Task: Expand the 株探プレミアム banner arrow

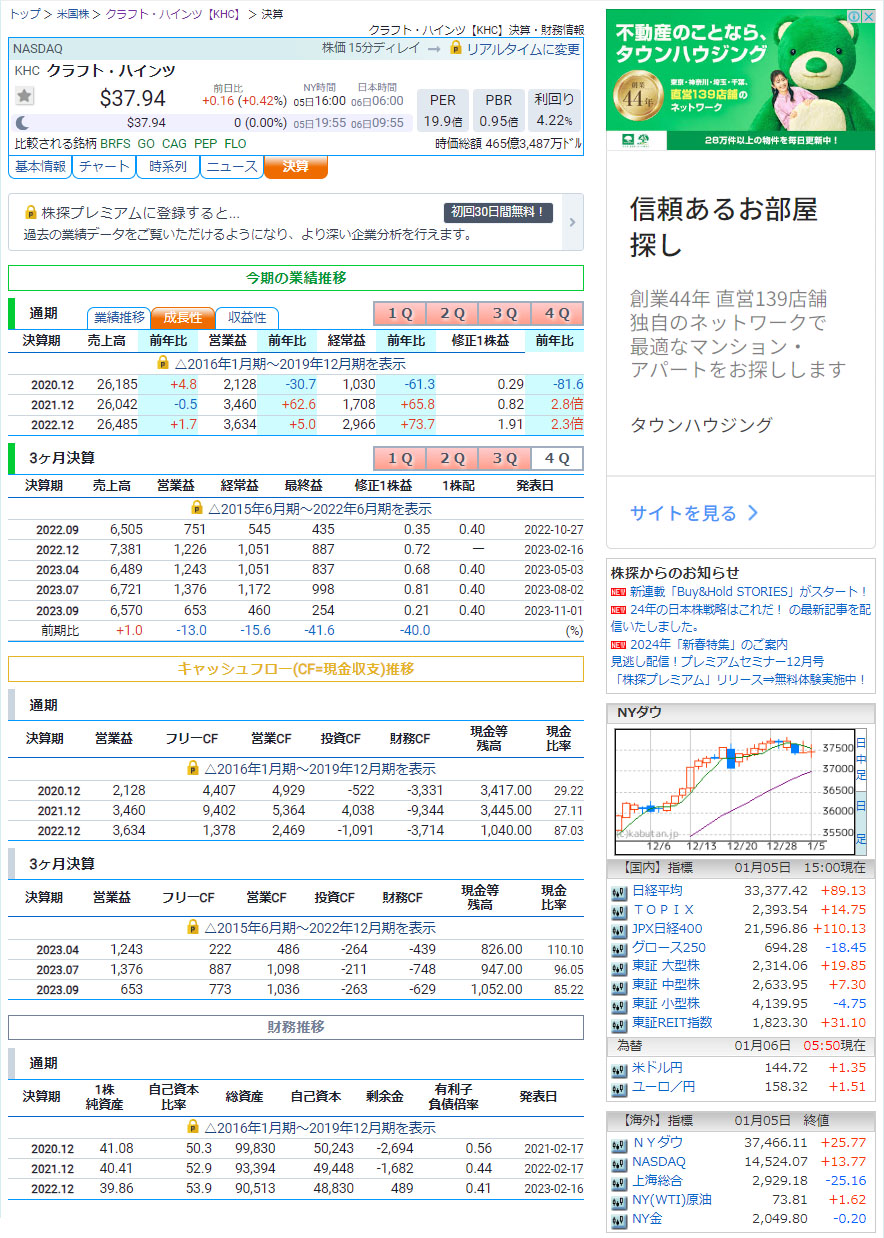Action: (572, 223)
